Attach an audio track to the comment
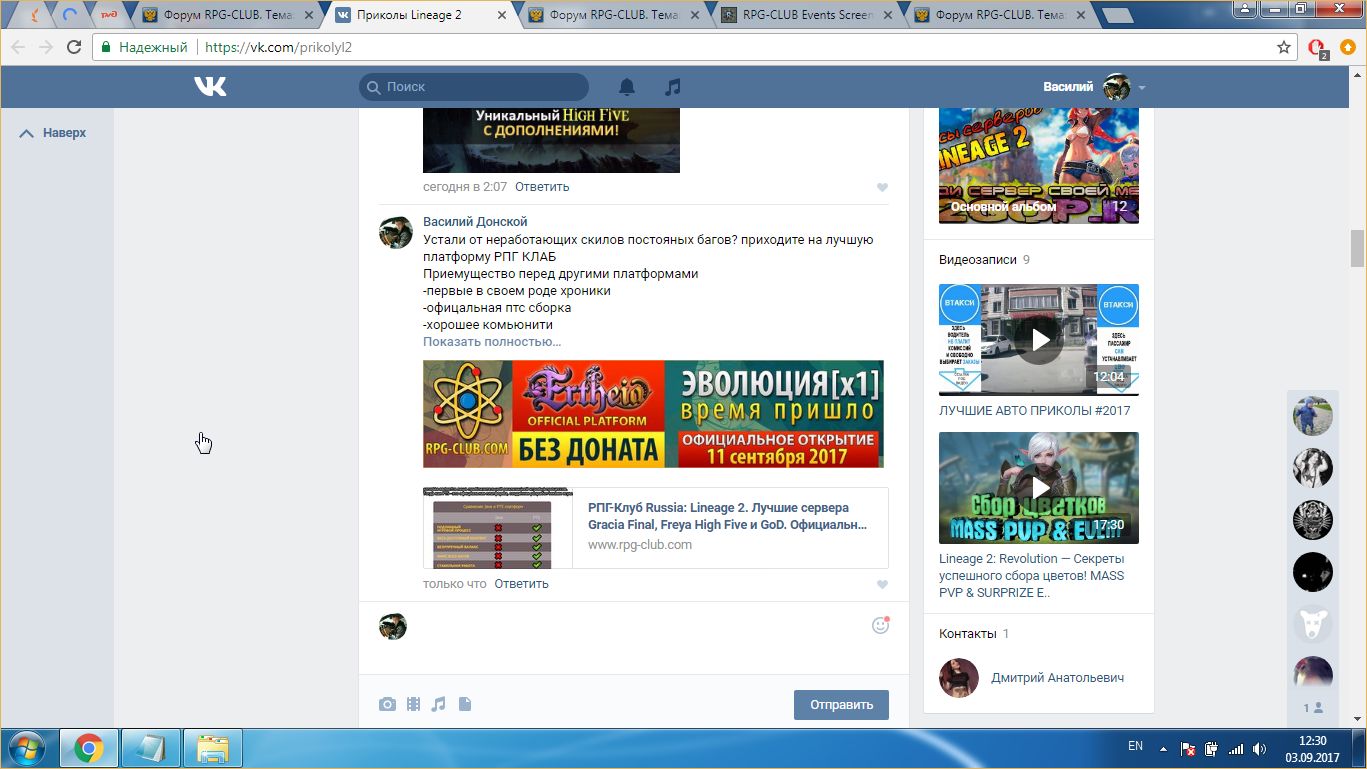Image resolution: width=1367 pixels, height=769 pixels. (438, 704)
